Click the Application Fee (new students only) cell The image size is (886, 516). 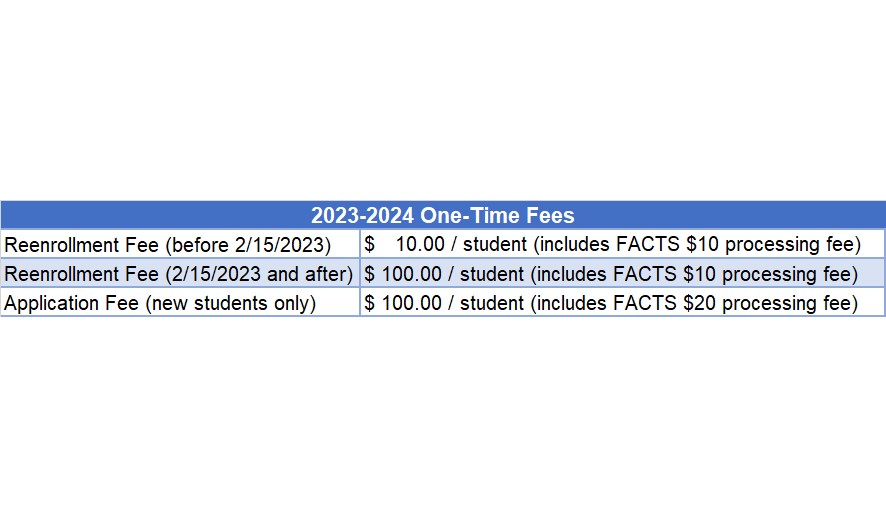(180, 302)
